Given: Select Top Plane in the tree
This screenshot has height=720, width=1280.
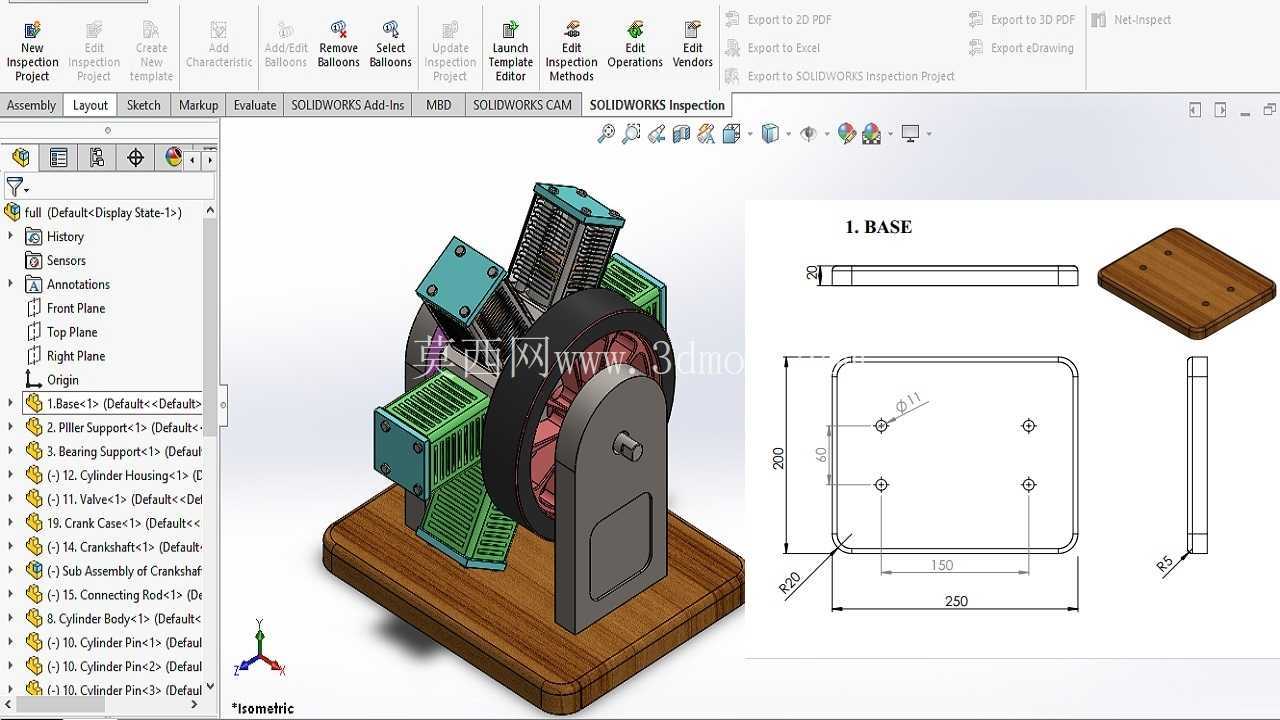Looking at the screenshot, I should [x=61, y=332].
